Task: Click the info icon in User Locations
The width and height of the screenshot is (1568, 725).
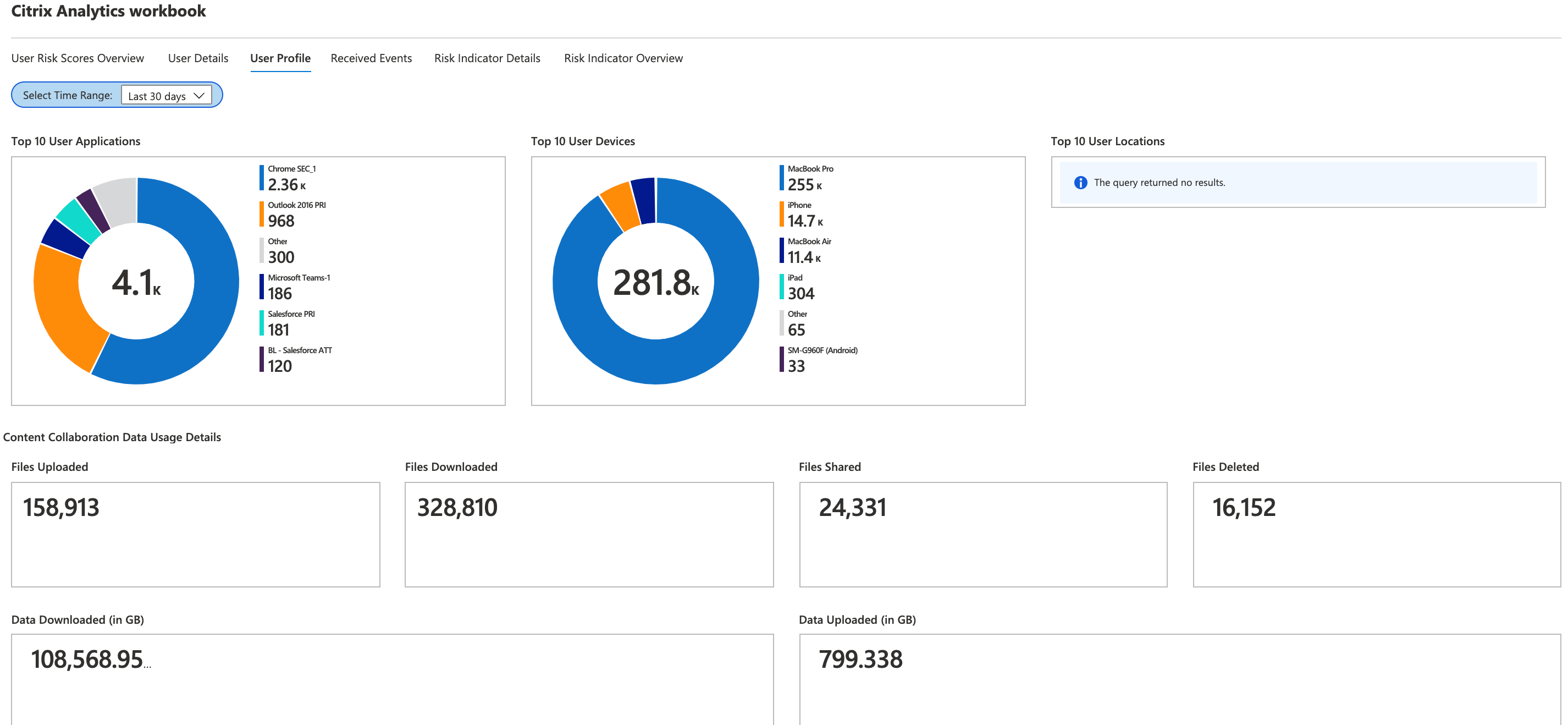Action: [x=1080, y=183]
